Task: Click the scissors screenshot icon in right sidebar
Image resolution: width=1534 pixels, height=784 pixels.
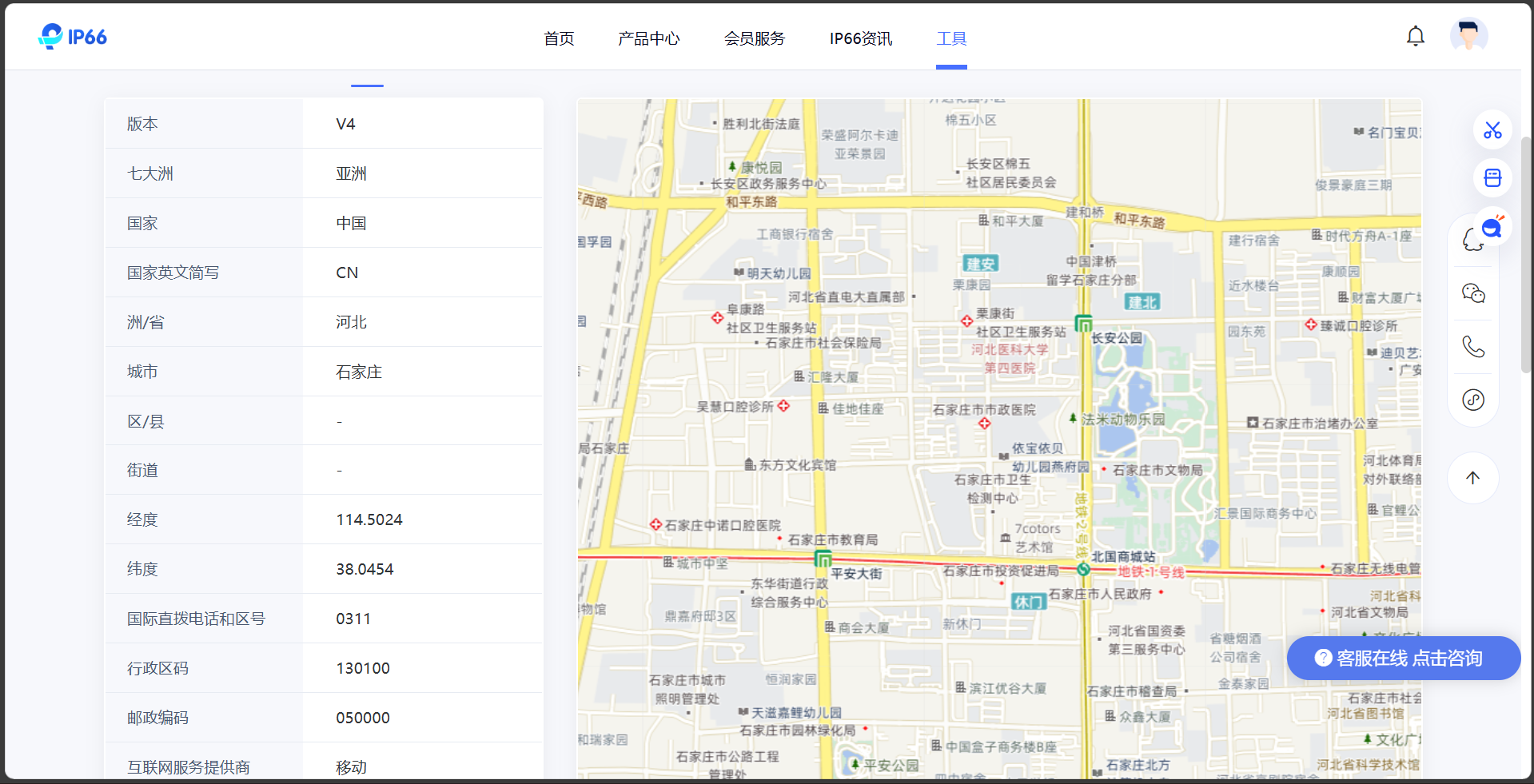Action: click(x=1493, y=130)
